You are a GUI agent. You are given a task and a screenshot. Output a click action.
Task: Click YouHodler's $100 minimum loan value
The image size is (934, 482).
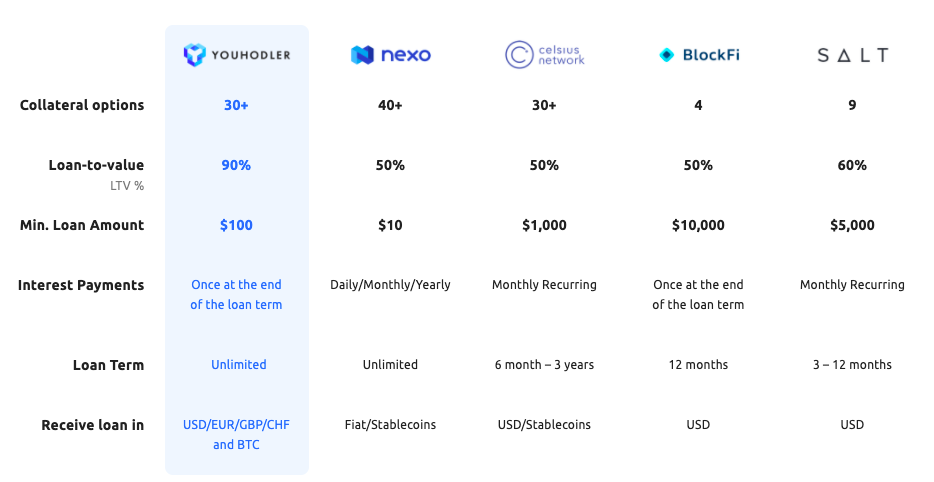pyautogui.click(x=236, y=225)
